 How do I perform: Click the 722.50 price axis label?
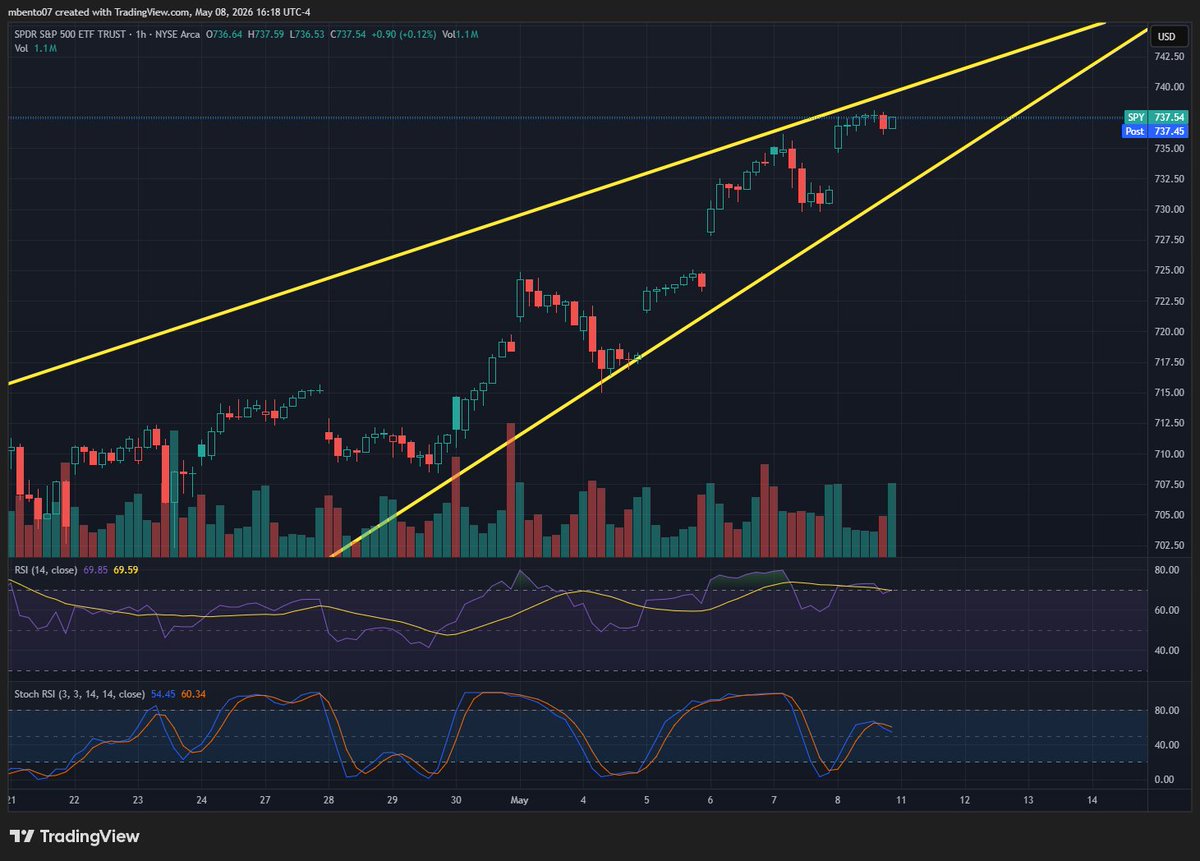coord(1169,301)
